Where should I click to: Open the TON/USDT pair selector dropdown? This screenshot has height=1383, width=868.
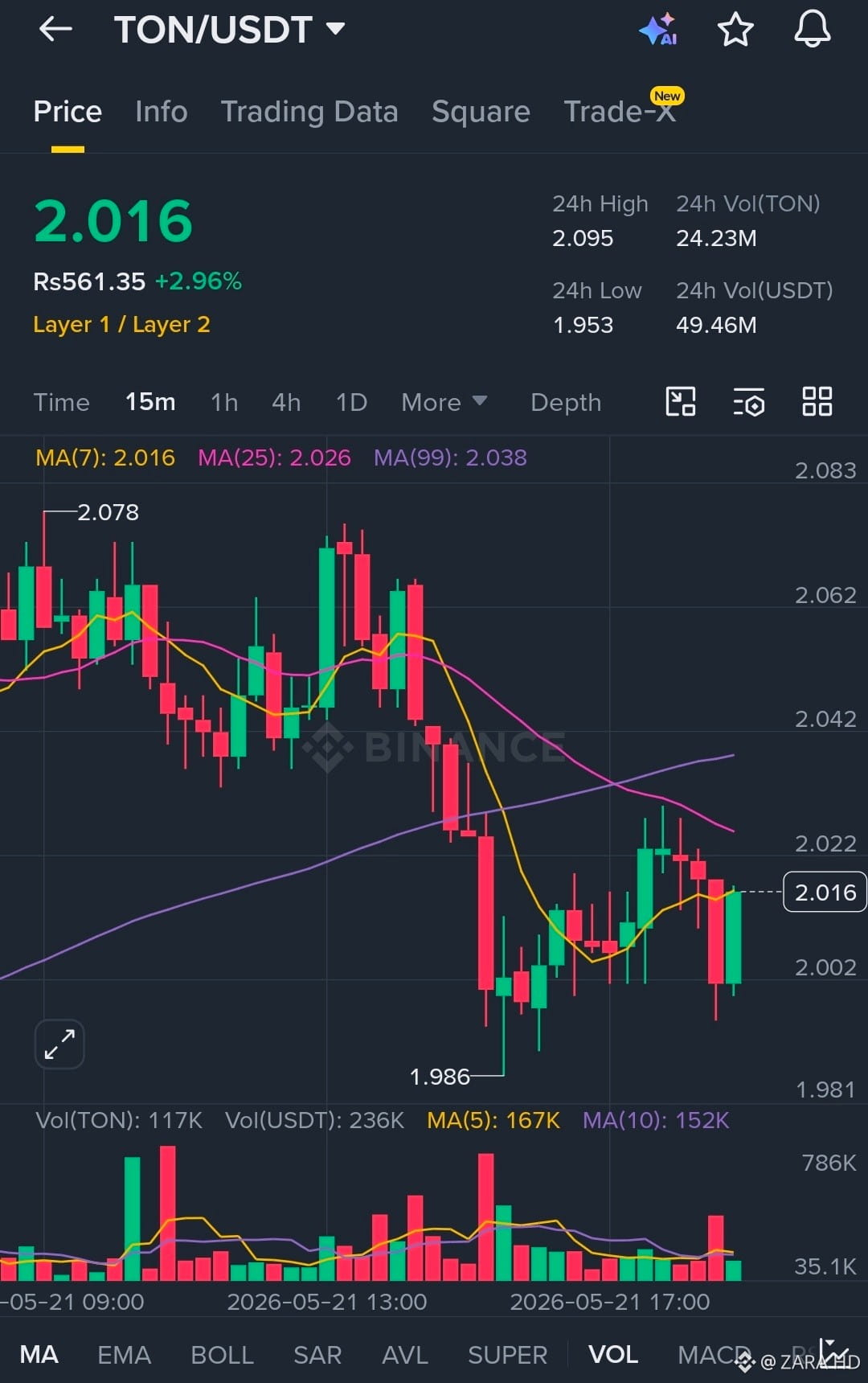[229, 30]
